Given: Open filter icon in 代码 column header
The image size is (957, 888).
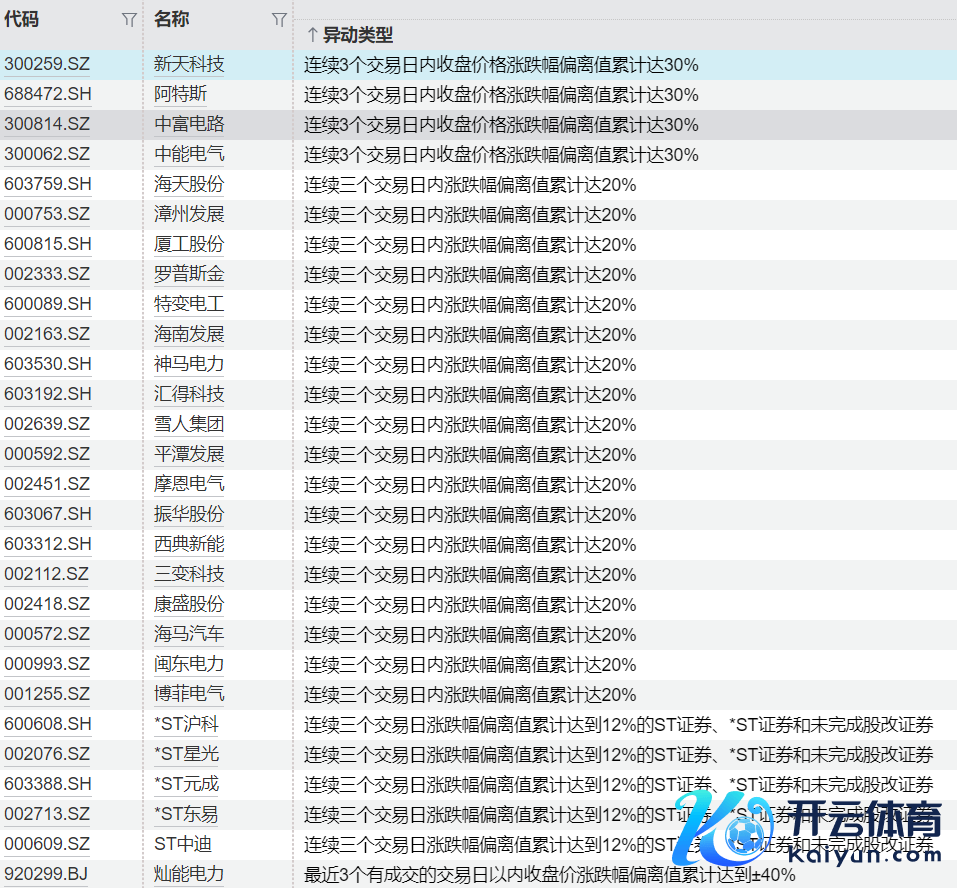Looking at the screenshot, I should coord(129,19).
